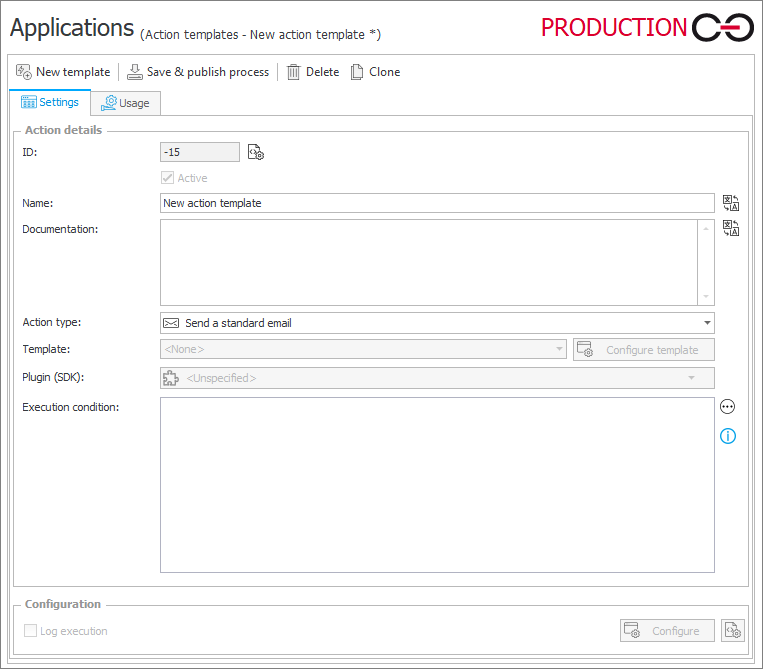
Task: Click the New template toolbar button
Action: click(63, 72)
